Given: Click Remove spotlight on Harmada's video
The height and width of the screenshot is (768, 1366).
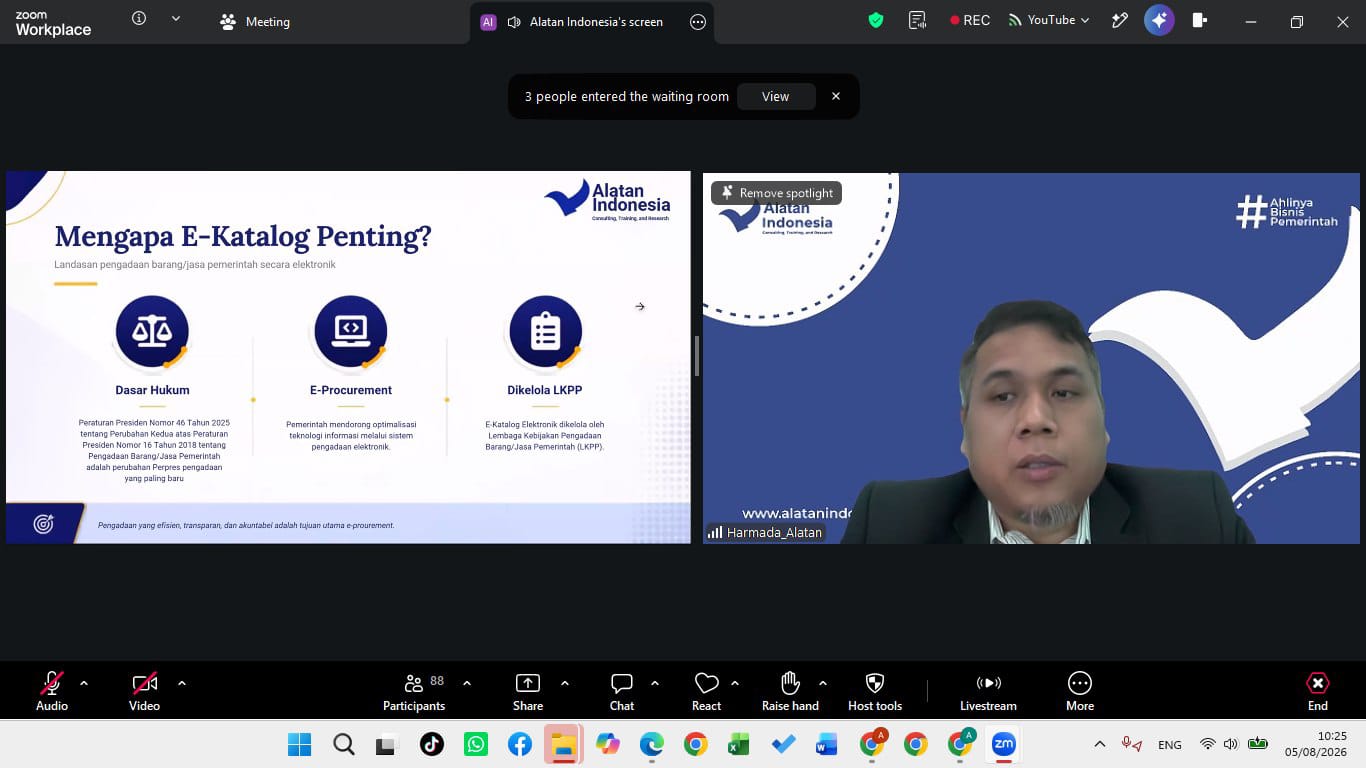Looking at the screenshot, I should (x=776, y=193).
